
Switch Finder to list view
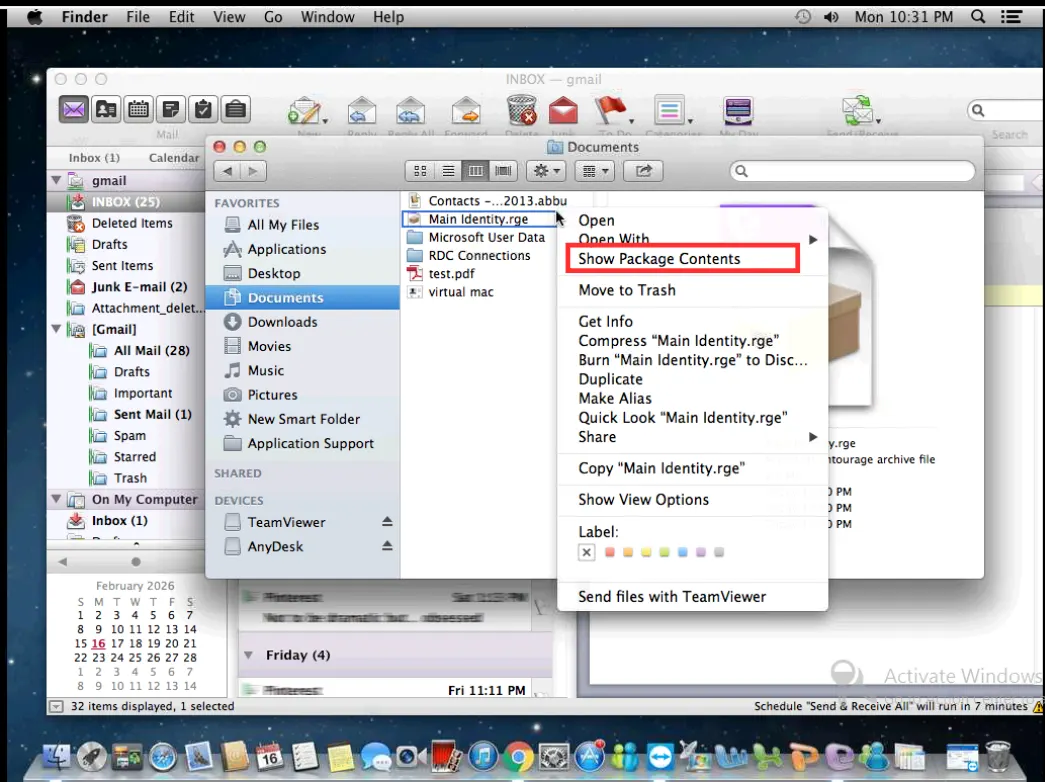[x=449, y=172]
